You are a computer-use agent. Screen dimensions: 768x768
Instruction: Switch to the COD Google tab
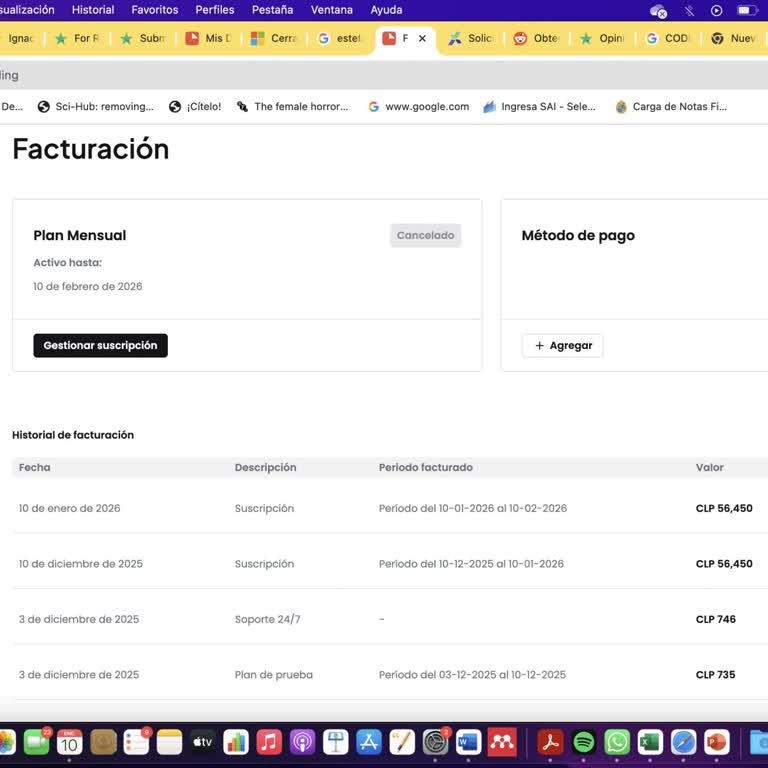pos(668,38)
